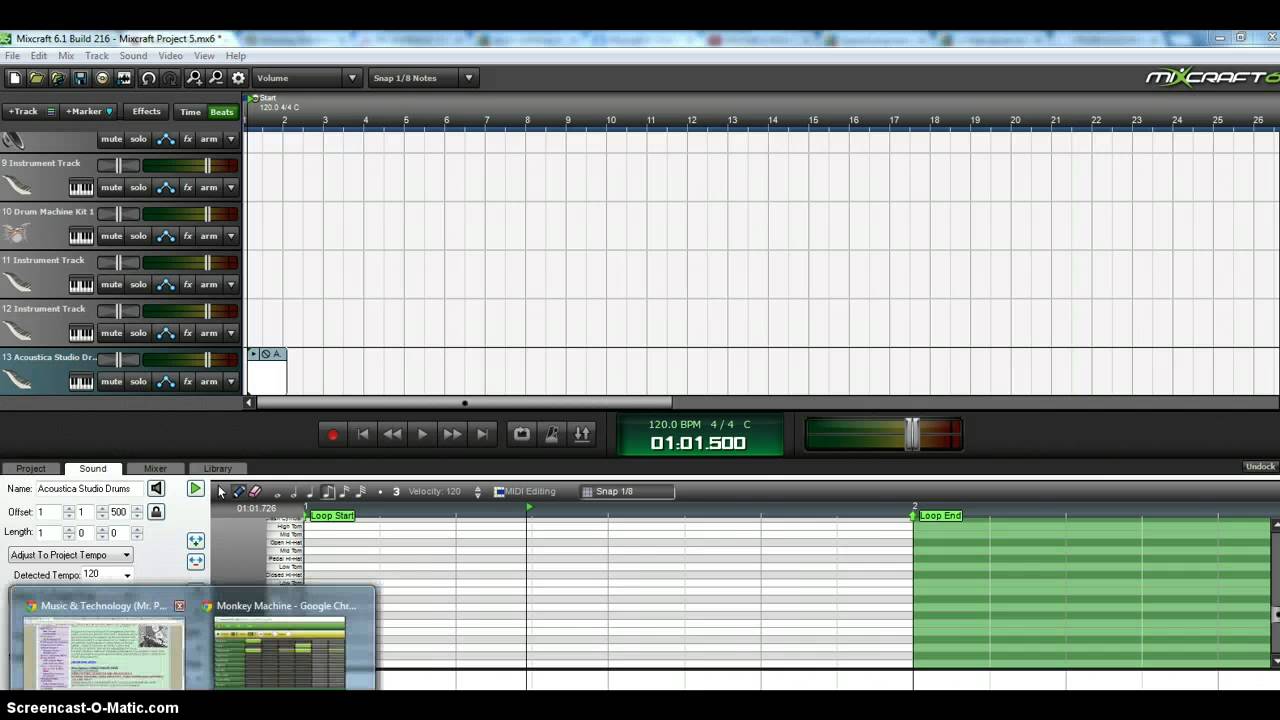The height and width of the screenshot is (720, 1280).
Task: Create a new project with toolbar icon
Action: click(14, 78)
